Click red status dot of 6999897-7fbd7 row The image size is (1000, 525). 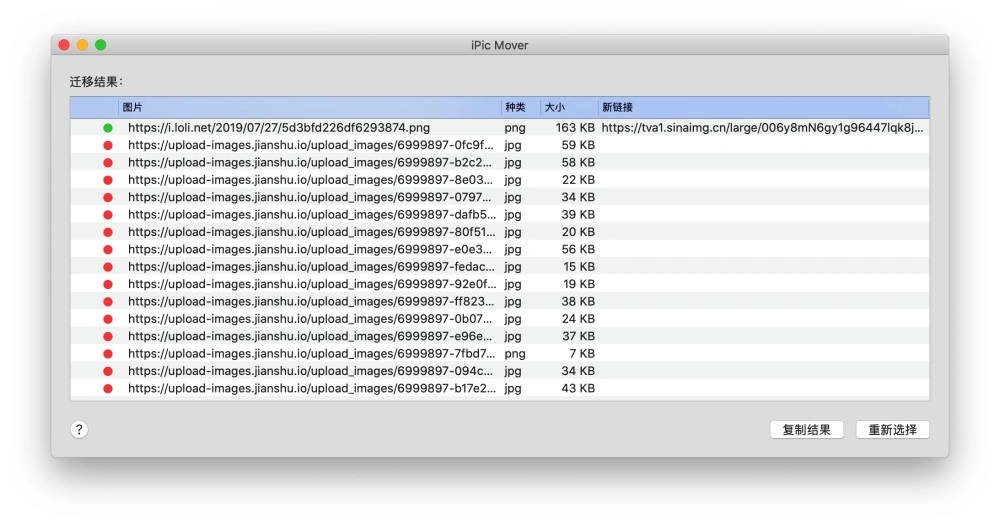click(x=108, y=354)
